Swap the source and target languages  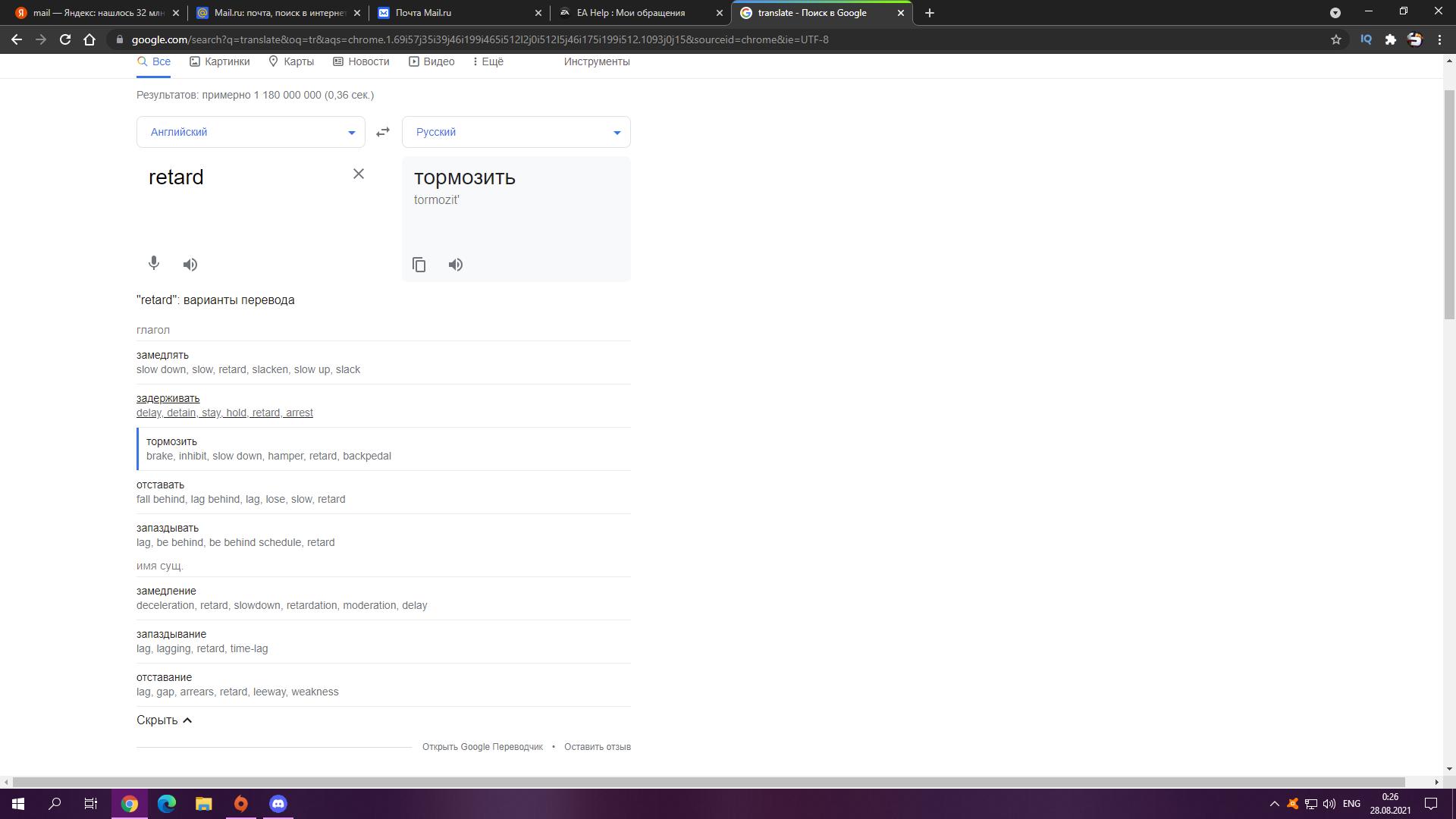(x=383, y=132)
